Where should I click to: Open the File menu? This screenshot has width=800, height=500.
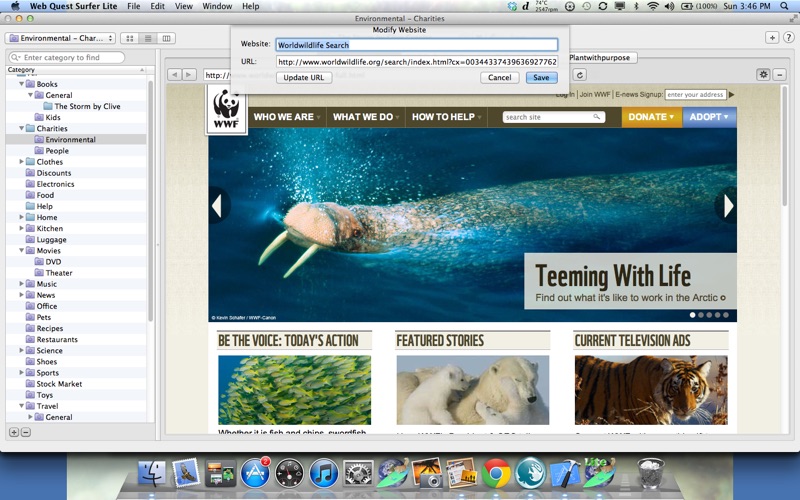click(134, 6)
